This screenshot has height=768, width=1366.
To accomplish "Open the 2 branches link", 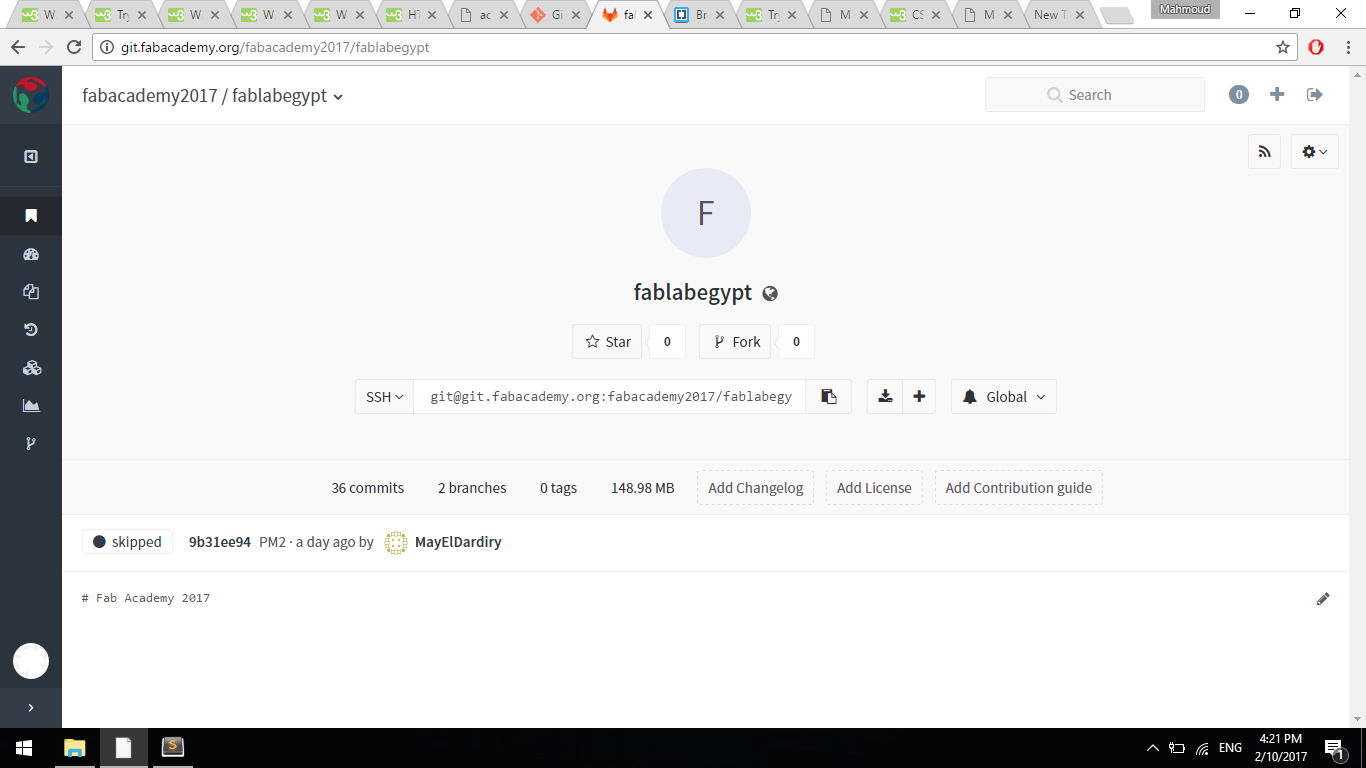I will coord(472,488).
